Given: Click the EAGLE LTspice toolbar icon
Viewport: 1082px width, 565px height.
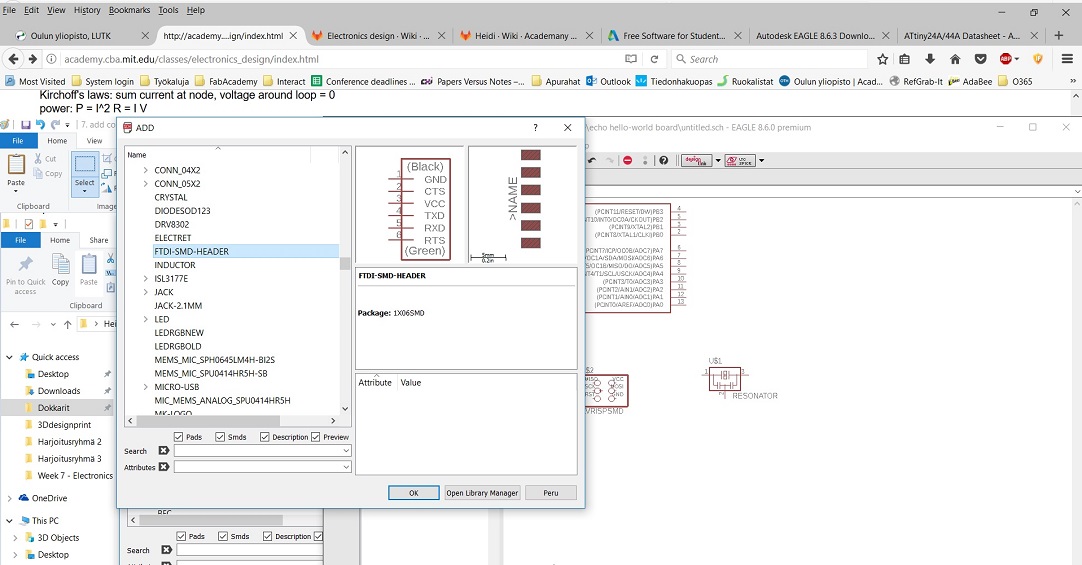Looking at the screenshot, I should (x=740, y=160).
